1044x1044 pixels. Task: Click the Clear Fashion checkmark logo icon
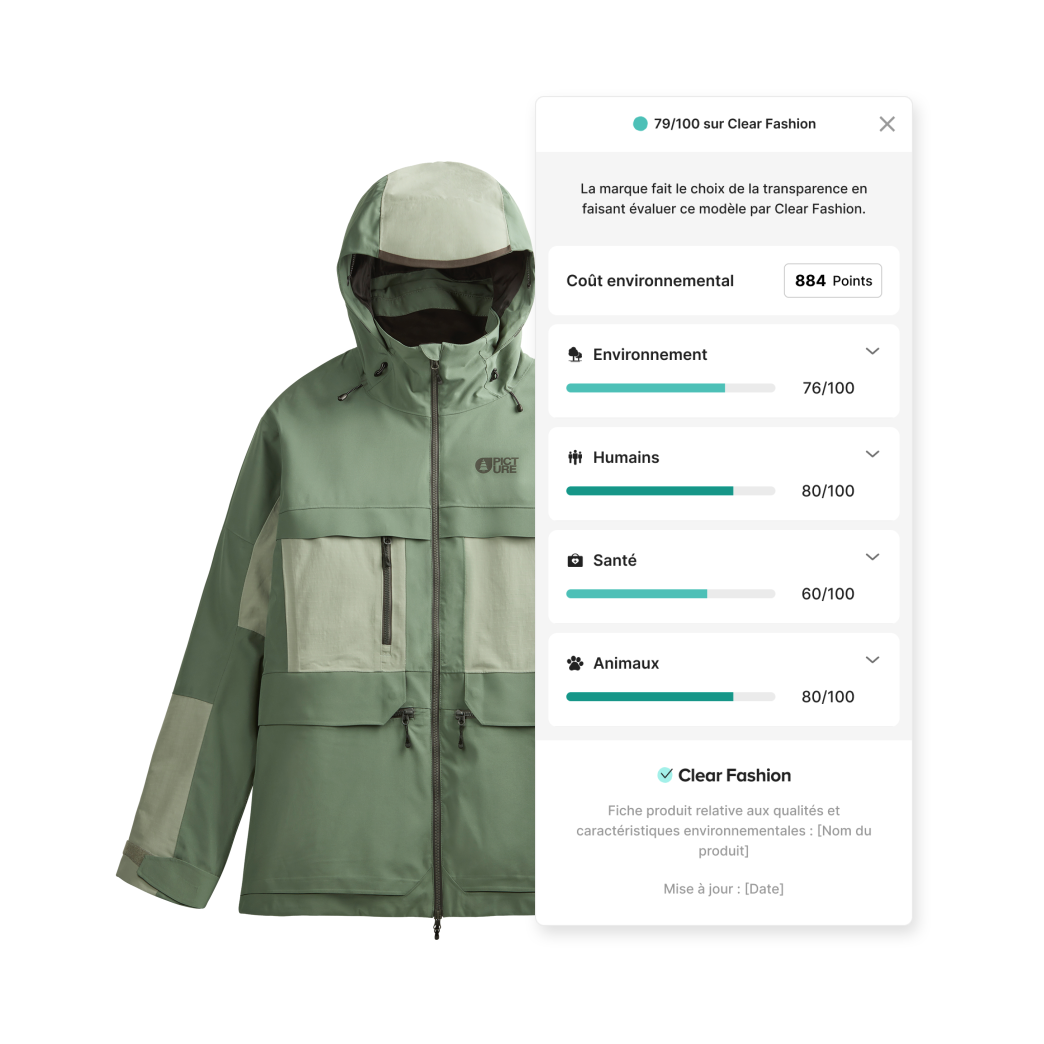point(665,774)
